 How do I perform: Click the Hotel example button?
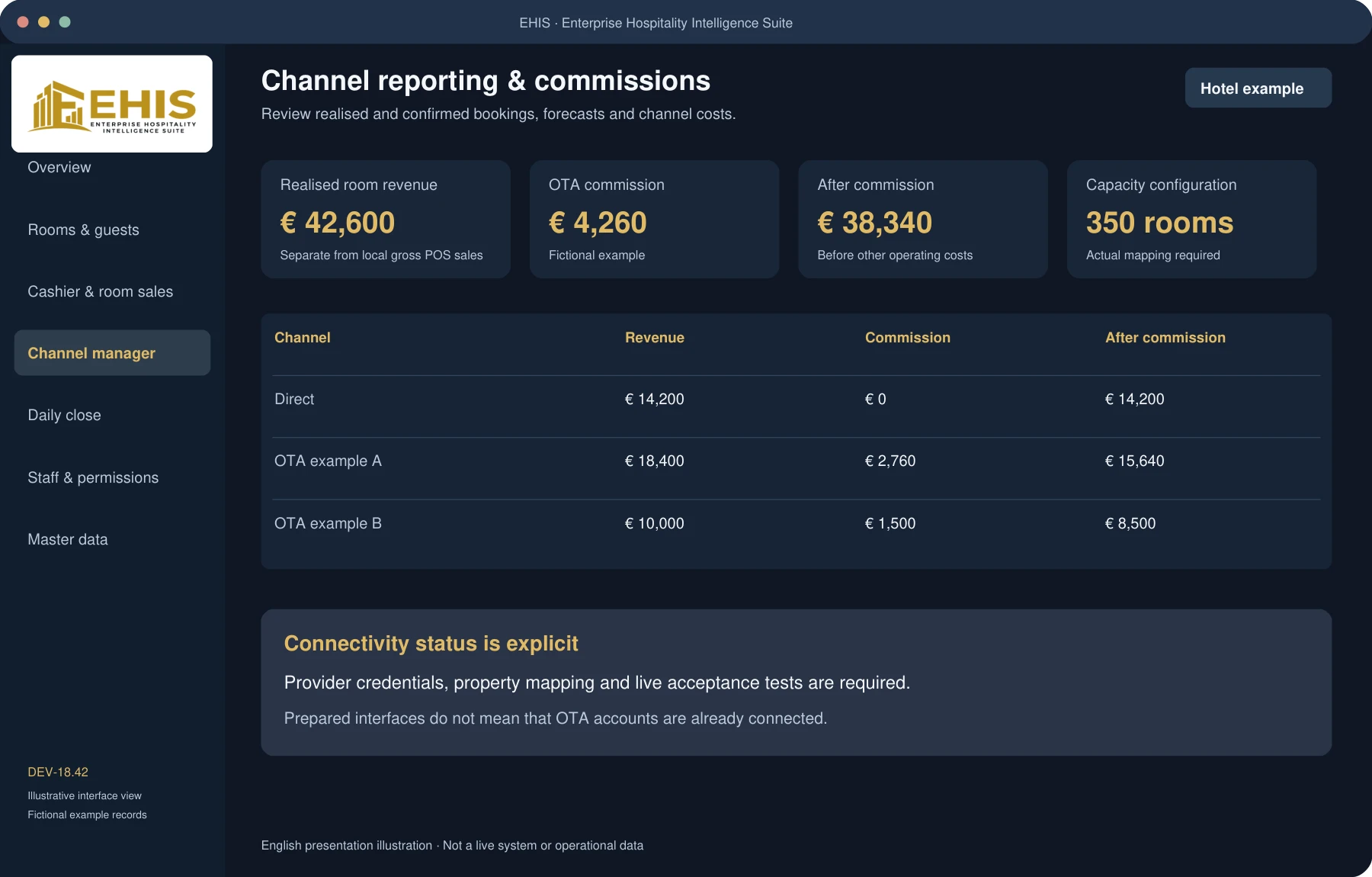(1258, 88)
